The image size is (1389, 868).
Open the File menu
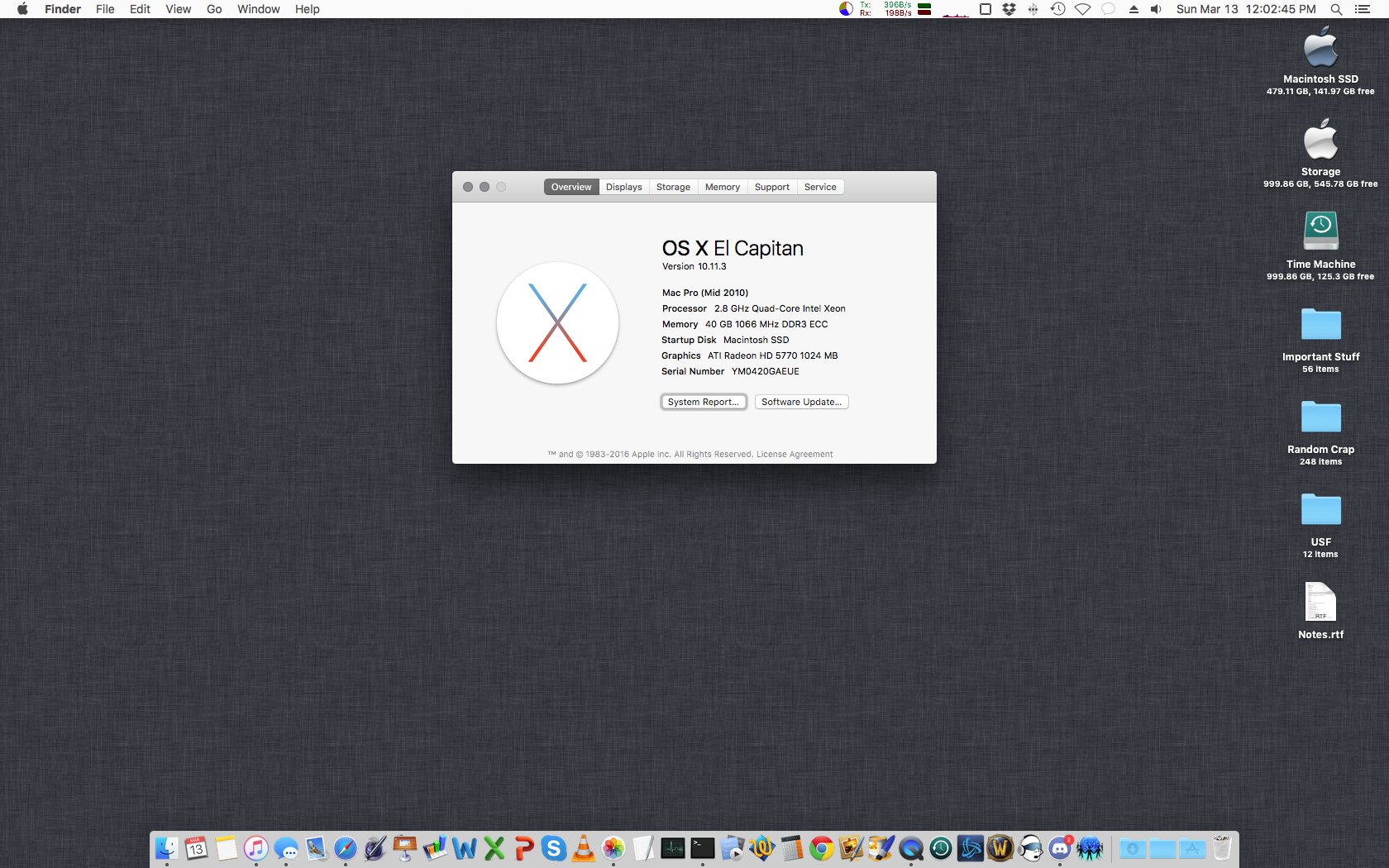[105, 9]
